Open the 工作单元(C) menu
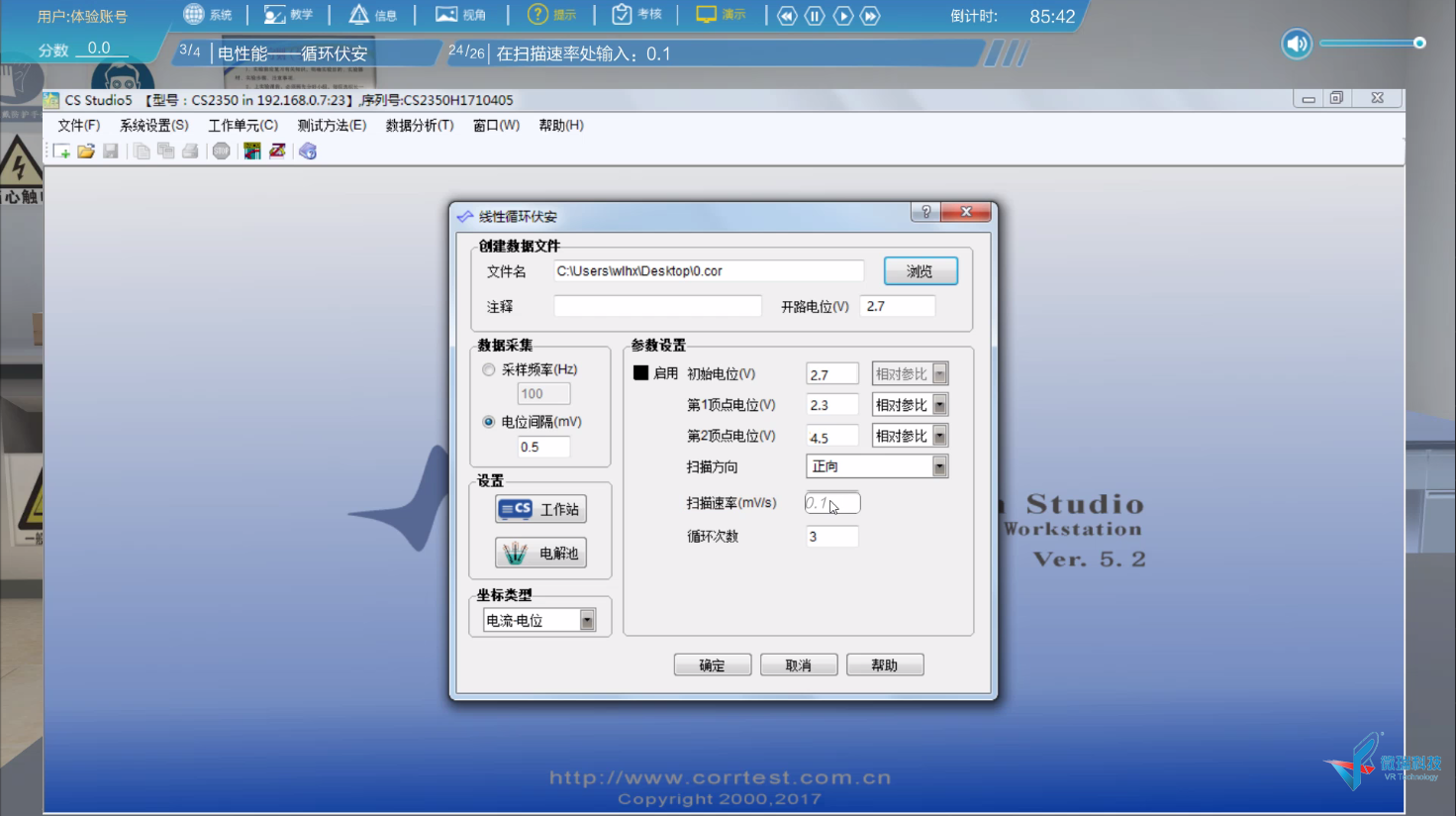Image resolution: width=1456 pixels, height=816 pixels. 243,125
